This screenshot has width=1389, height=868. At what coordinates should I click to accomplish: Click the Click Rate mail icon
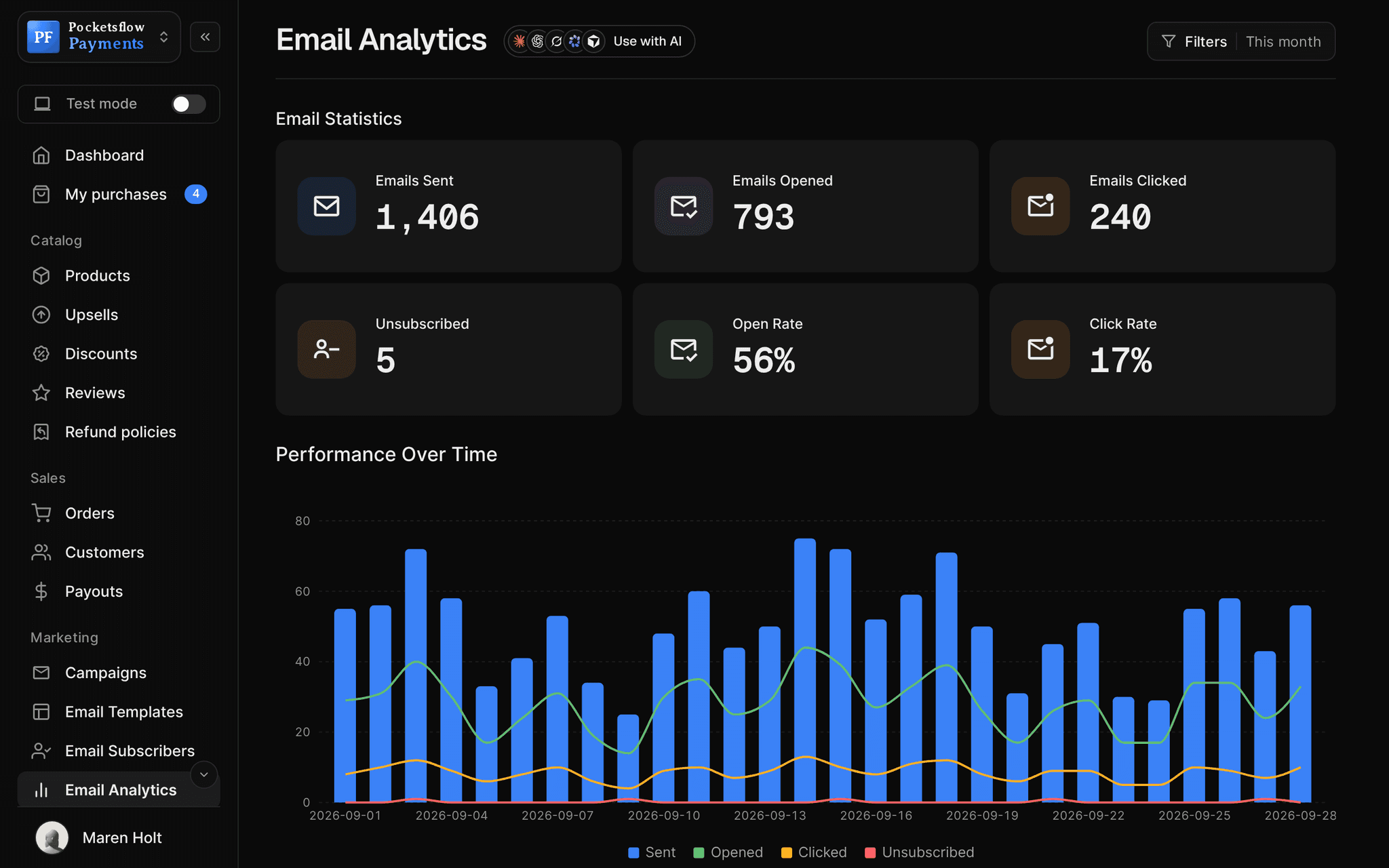click(1040, 349)
